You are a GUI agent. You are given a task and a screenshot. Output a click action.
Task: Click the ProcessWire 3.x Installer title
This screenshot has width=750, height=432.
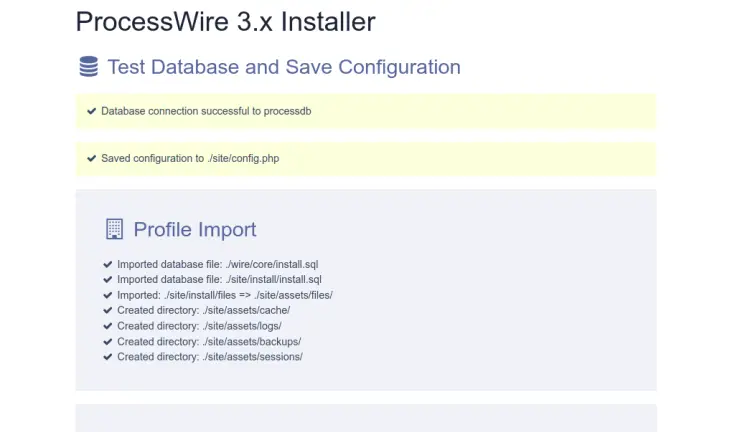point(225,20)
